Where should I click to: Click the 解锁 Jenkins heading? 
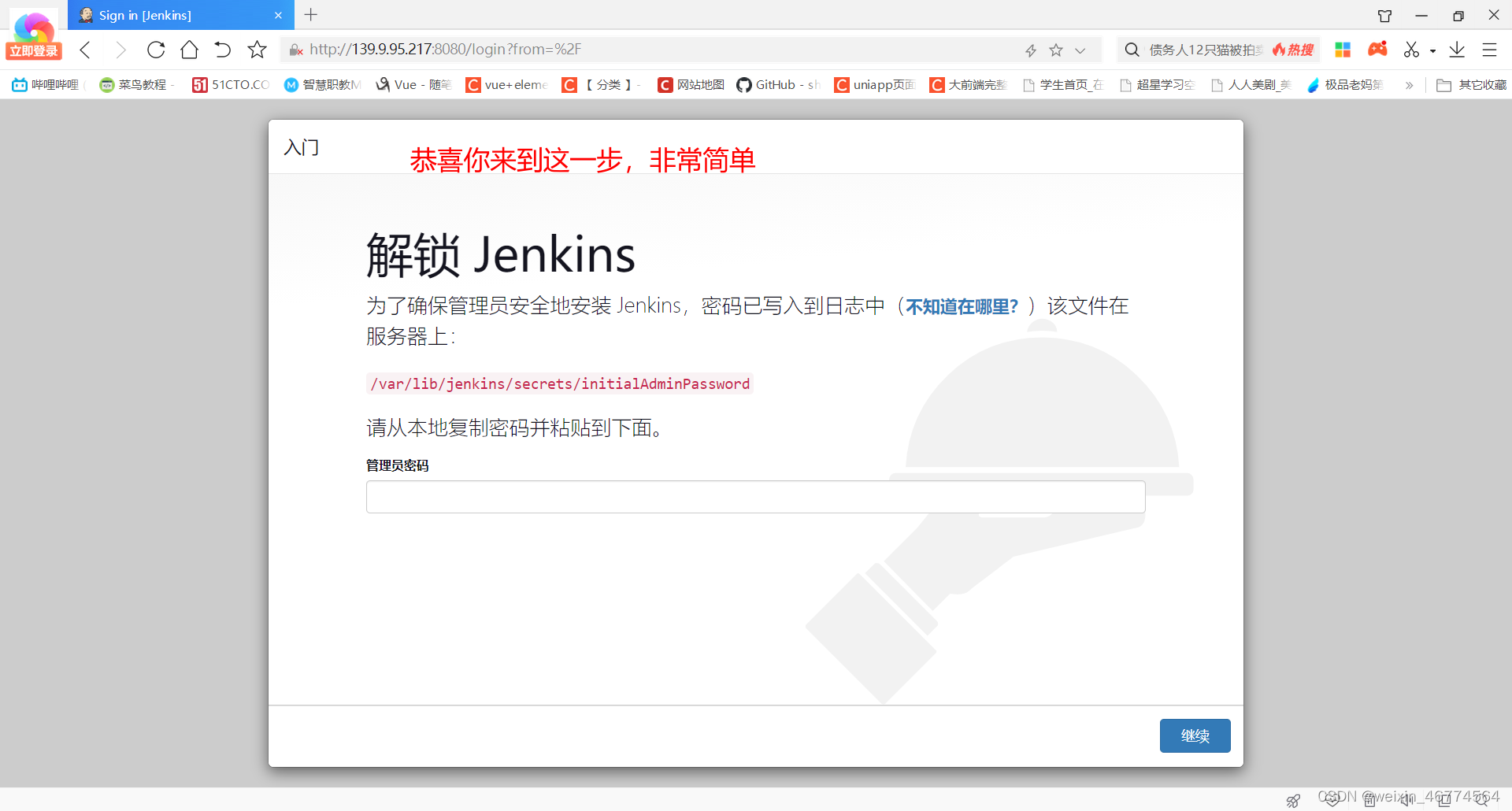(x=500, y=255)
